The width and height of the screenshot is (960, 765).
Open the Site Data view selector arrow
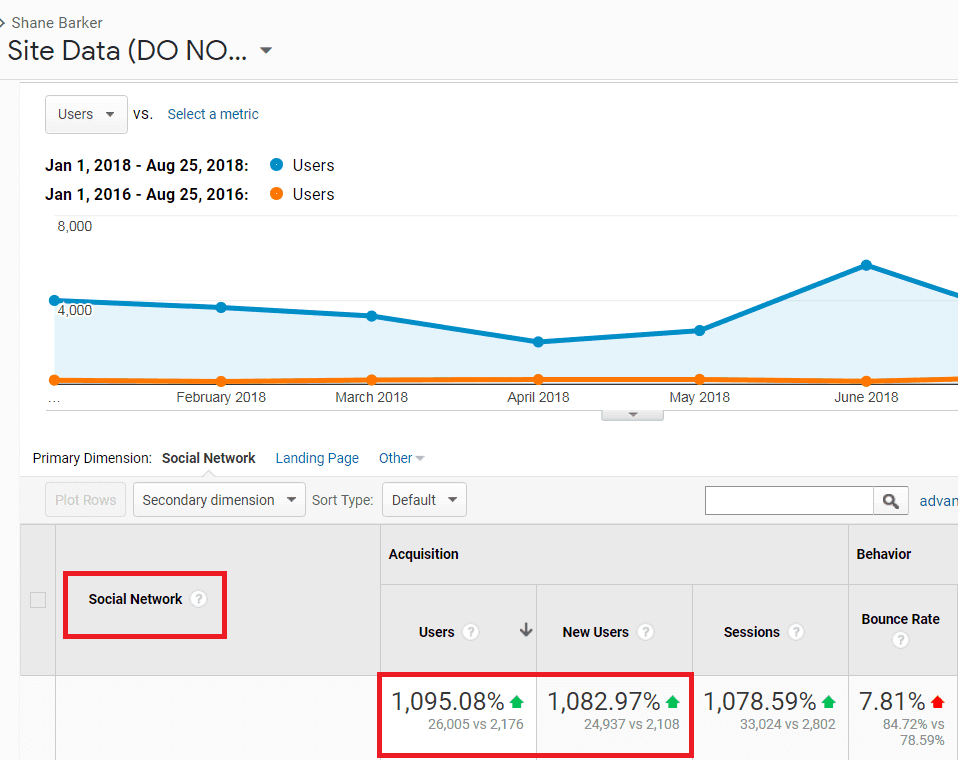(x=266, y=51)
